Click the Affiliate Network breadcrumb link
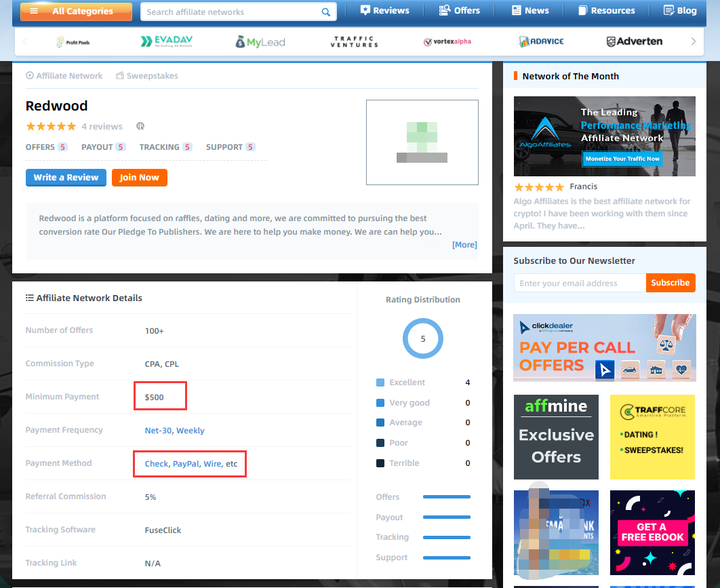This screenshot has width=720, height=588. 64,76
